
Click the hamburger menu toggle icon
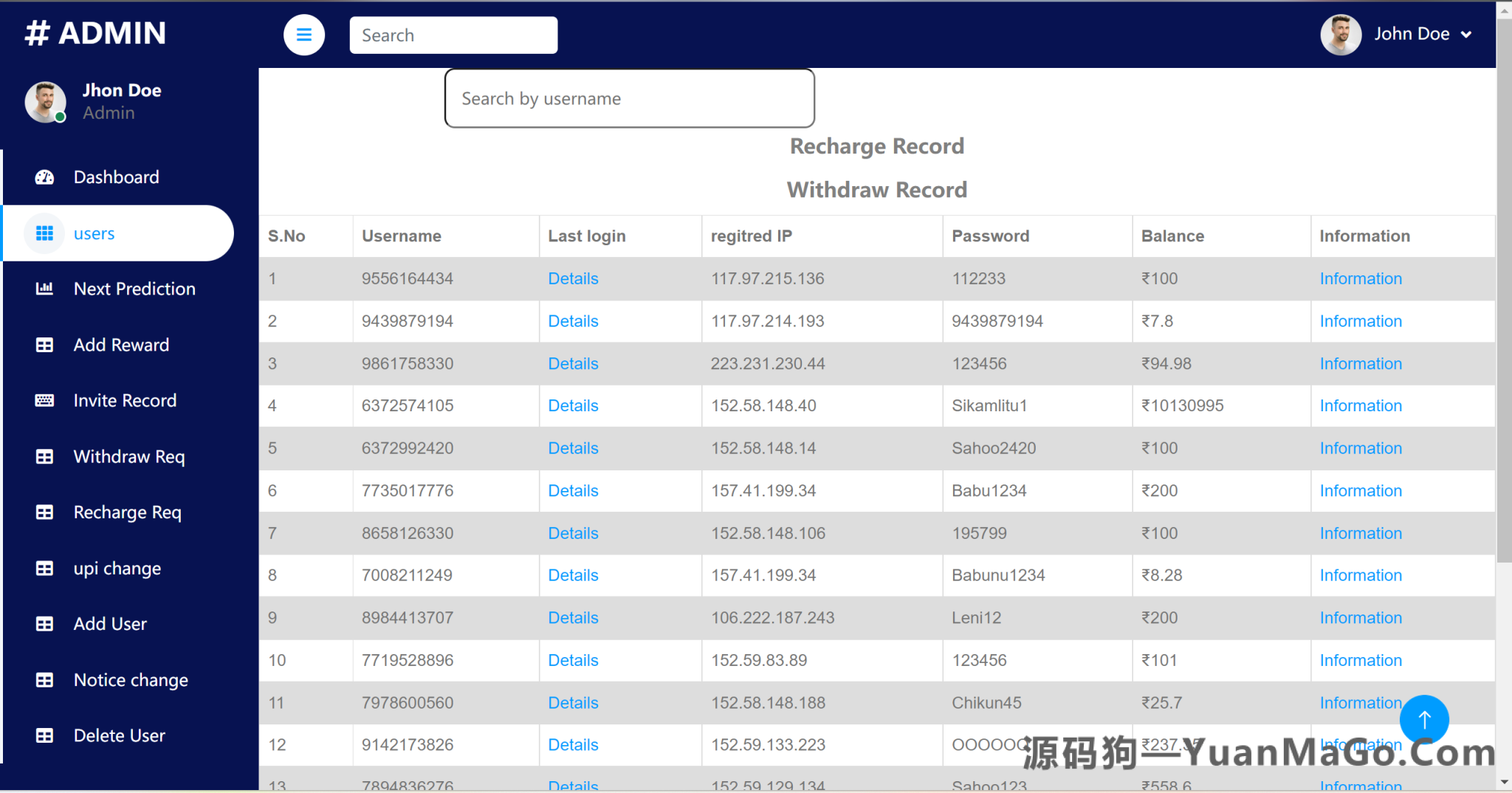tap(303, 35)
